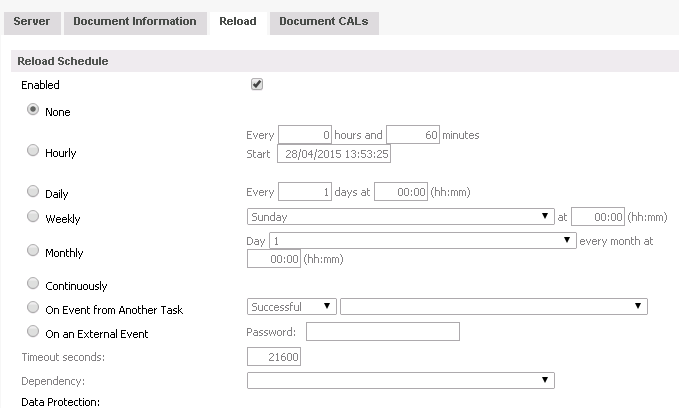Click the minutes field showing 60
The height and width of the screenshot is (408, 679).
coord(412,135)
